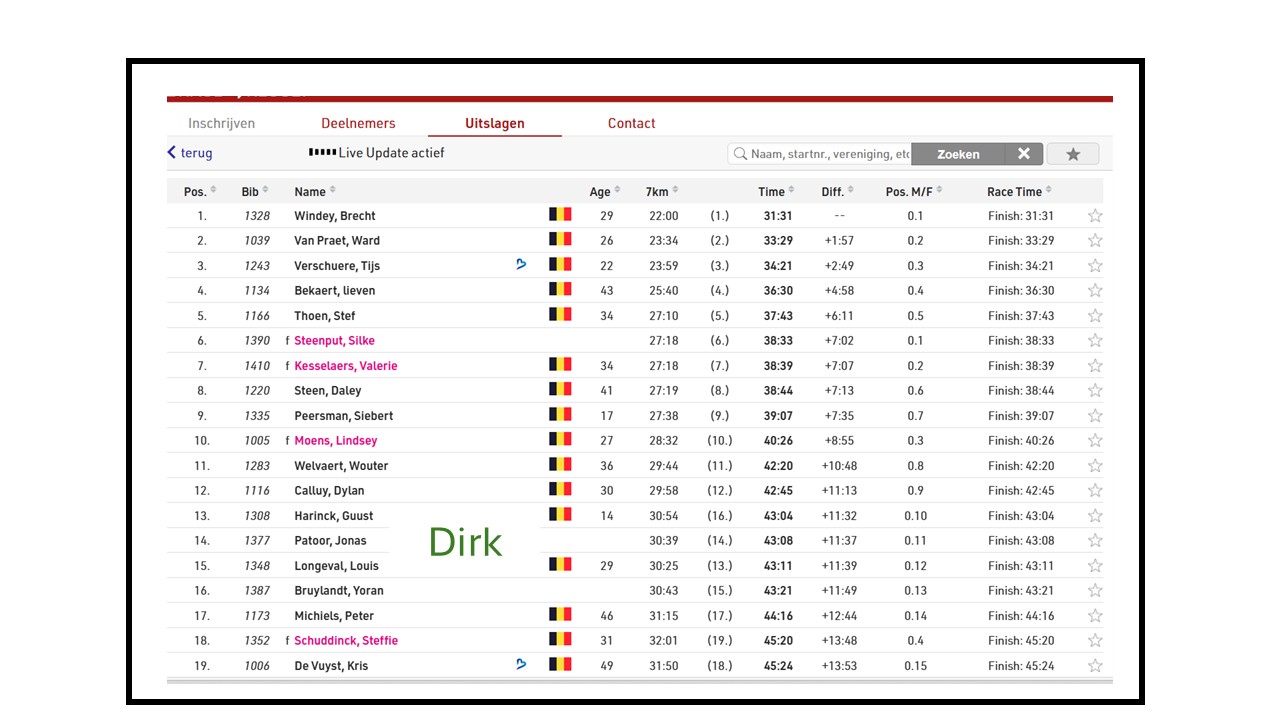Clear the search with the X button

point(1023,154)
